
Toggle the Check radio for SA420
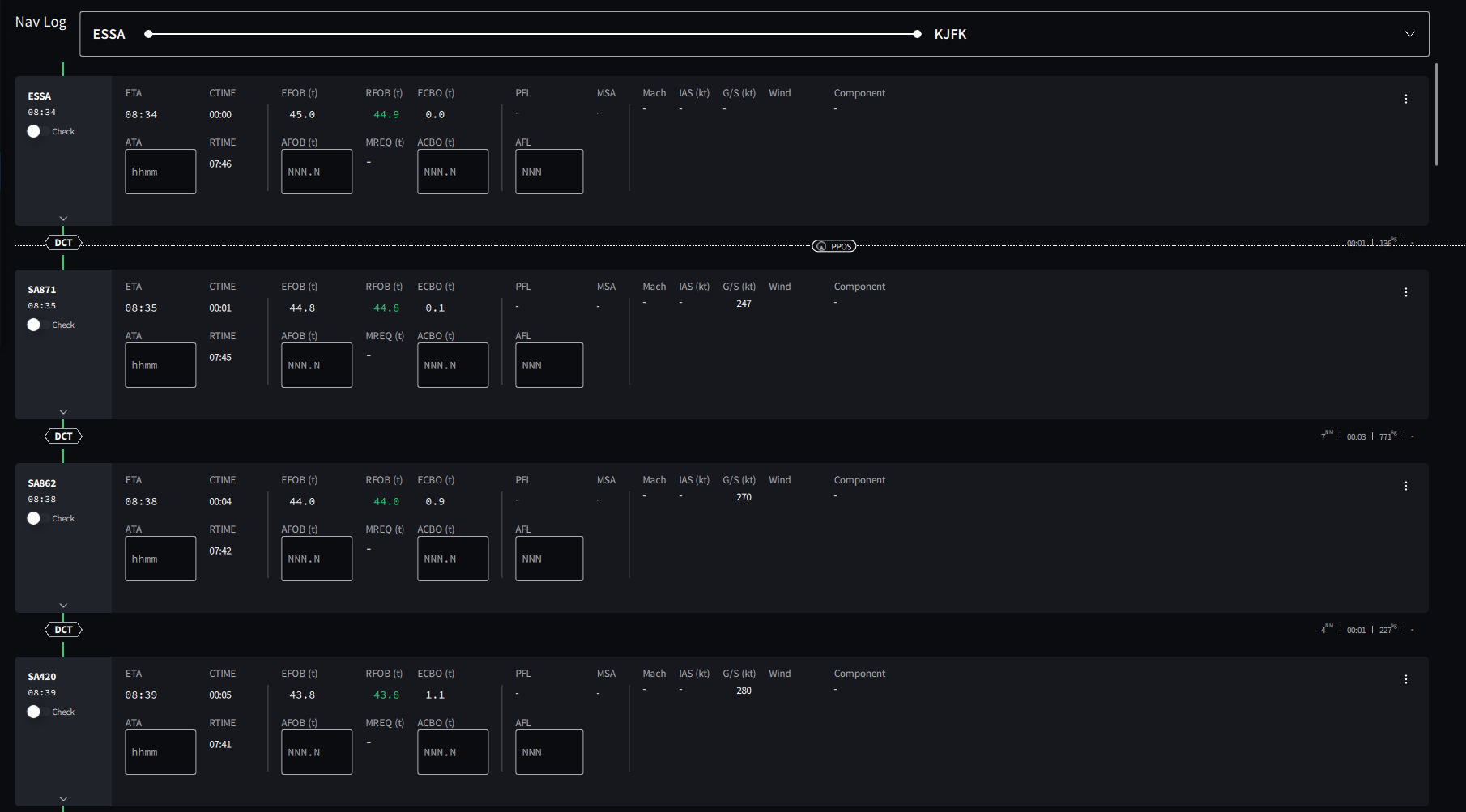click(x=33, y=712)
